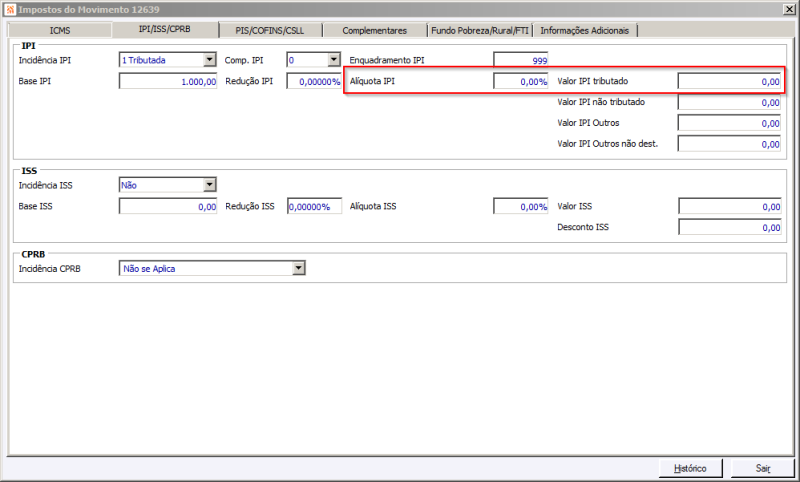Click the Valor IPI não tributado field
This screenshot has height=482, width=800.
(x=729, y=102)
